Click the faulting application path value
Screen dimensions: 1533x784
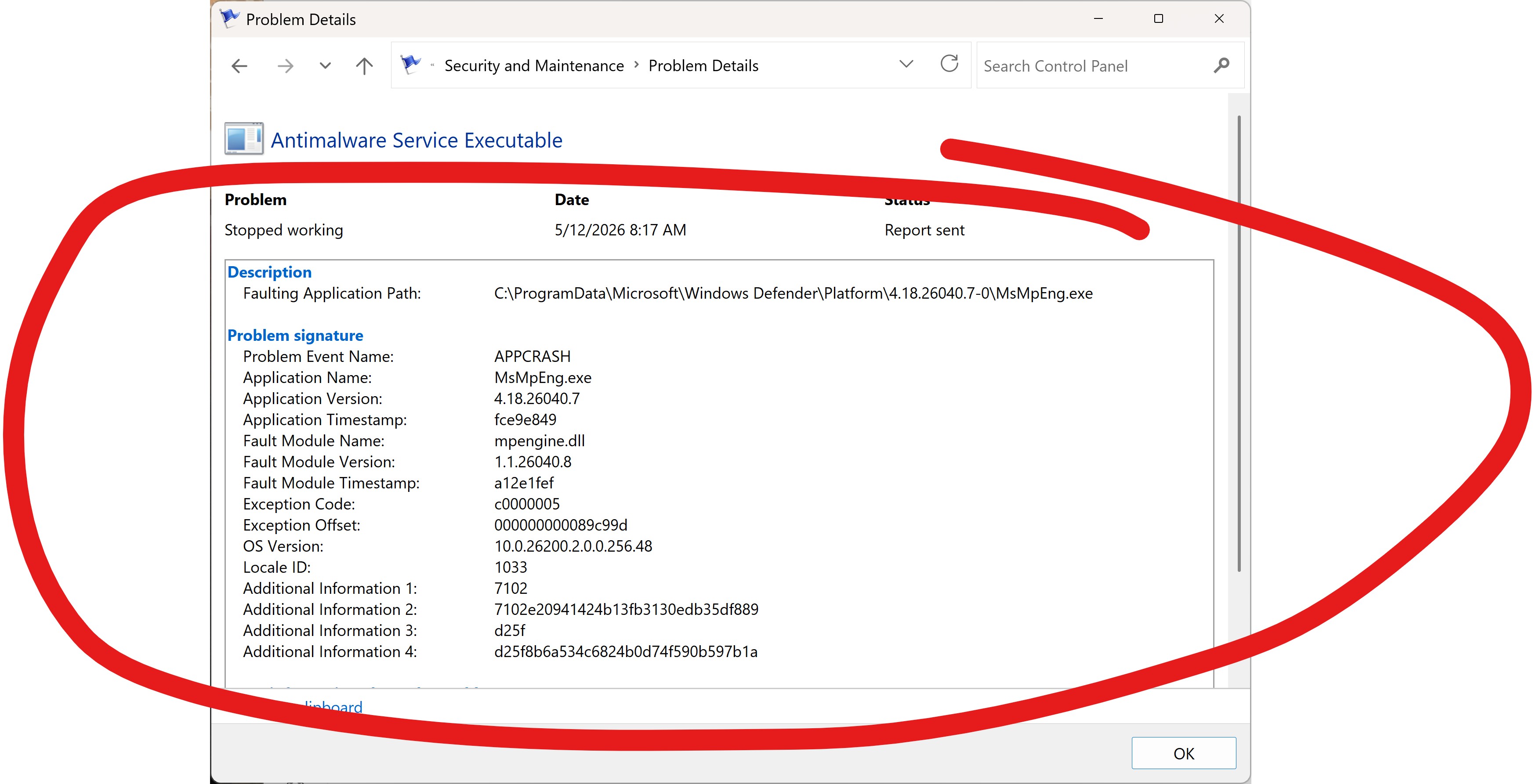(793, 293)
